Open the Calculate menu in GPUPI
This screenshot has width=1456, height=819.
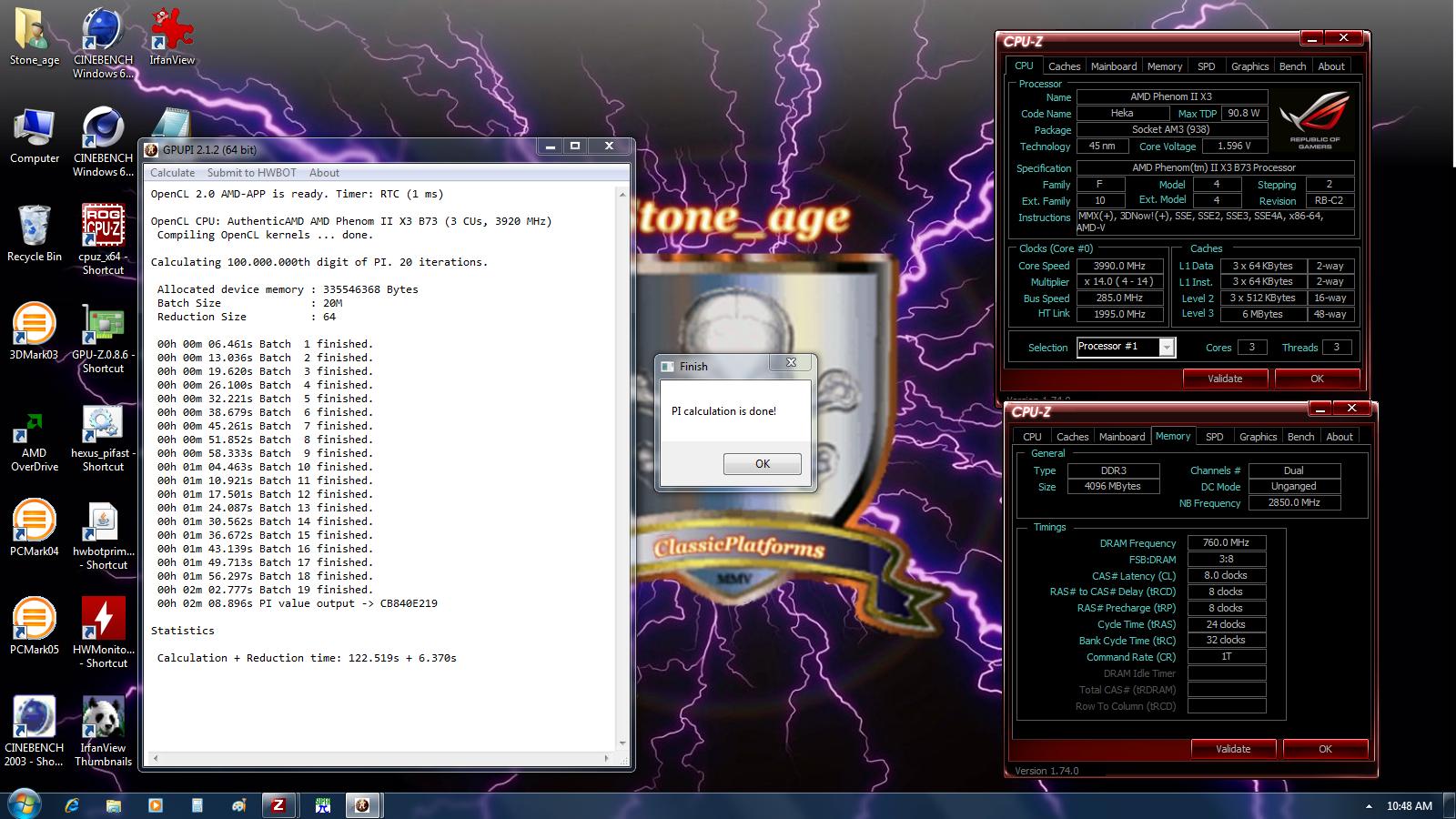point(172,173)
